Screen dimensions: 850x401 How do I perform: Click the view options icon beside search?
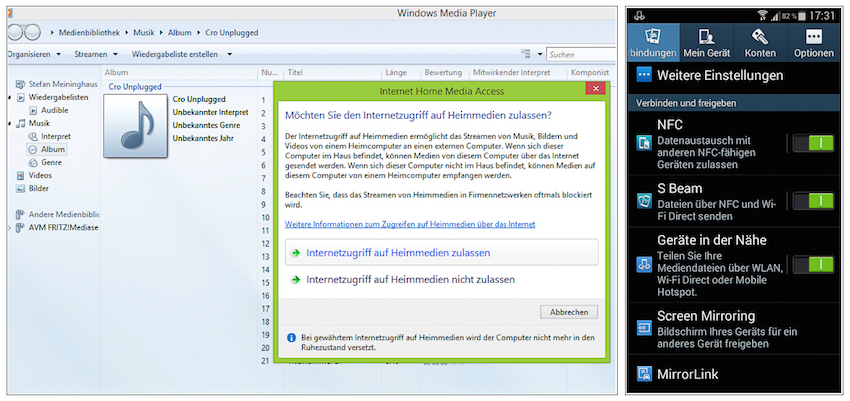[525, 54]
